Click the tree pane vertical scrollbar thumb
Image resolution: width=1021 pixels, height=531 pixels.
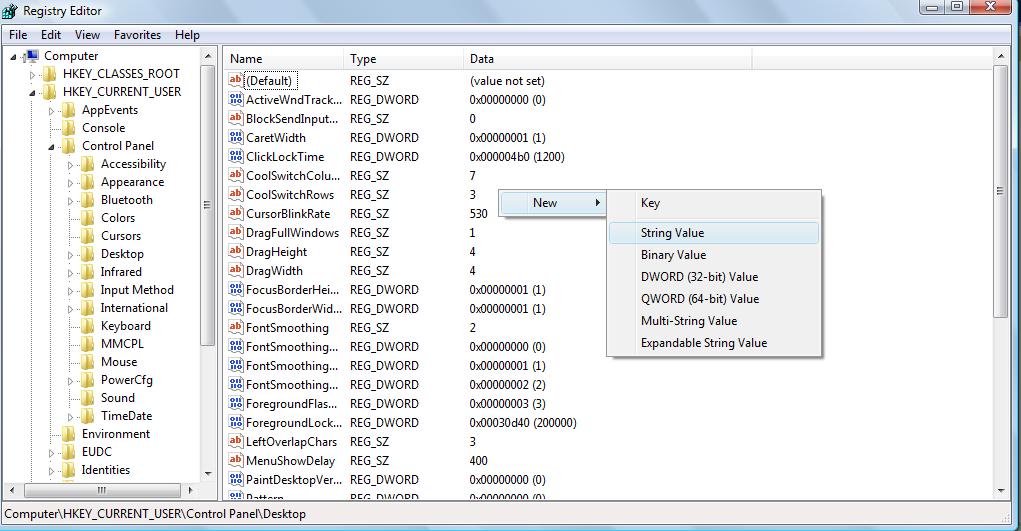click(x=207, y=205)
